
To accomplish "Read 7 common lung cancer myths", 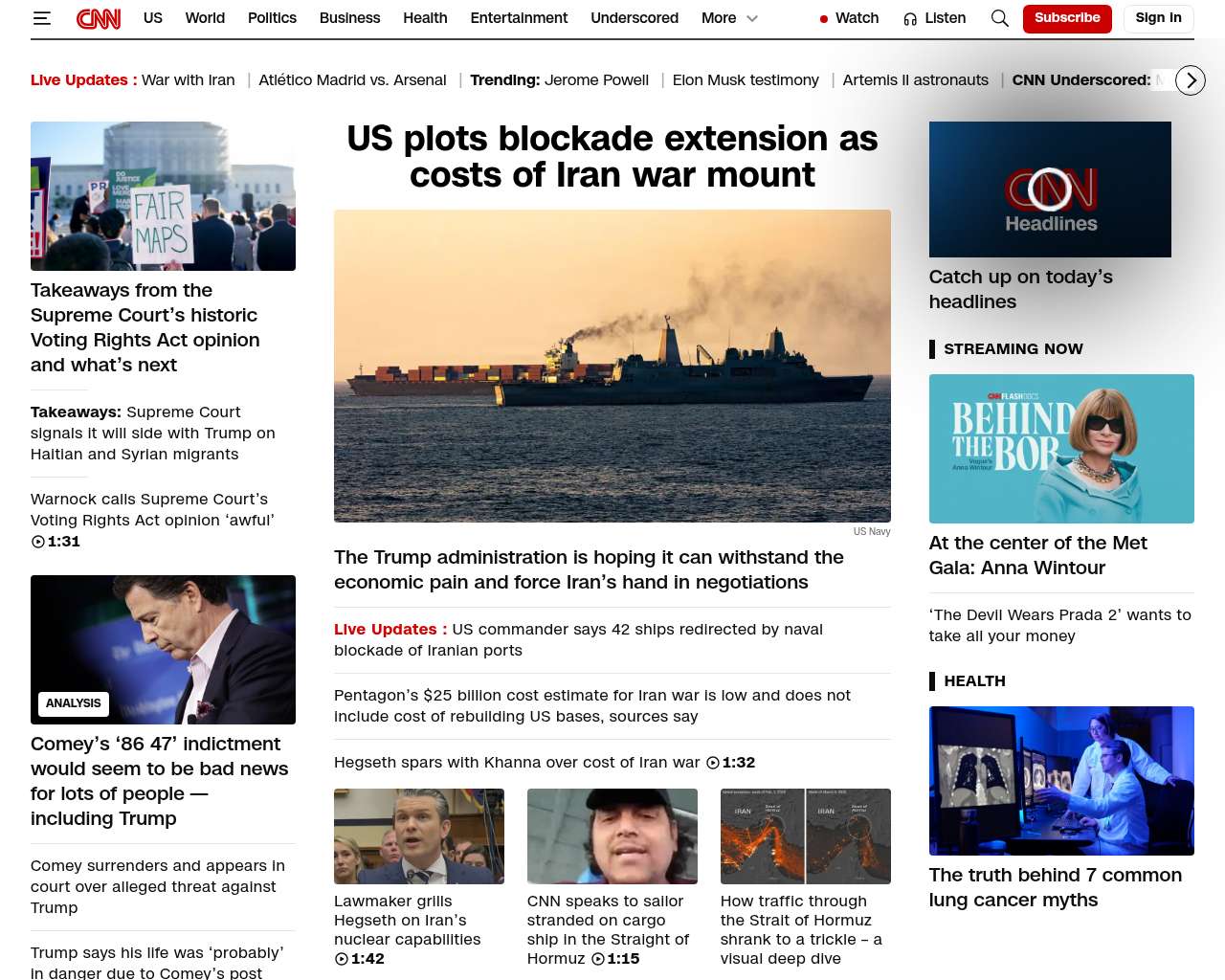I will pyautogui.click(x=1056, y=887).
